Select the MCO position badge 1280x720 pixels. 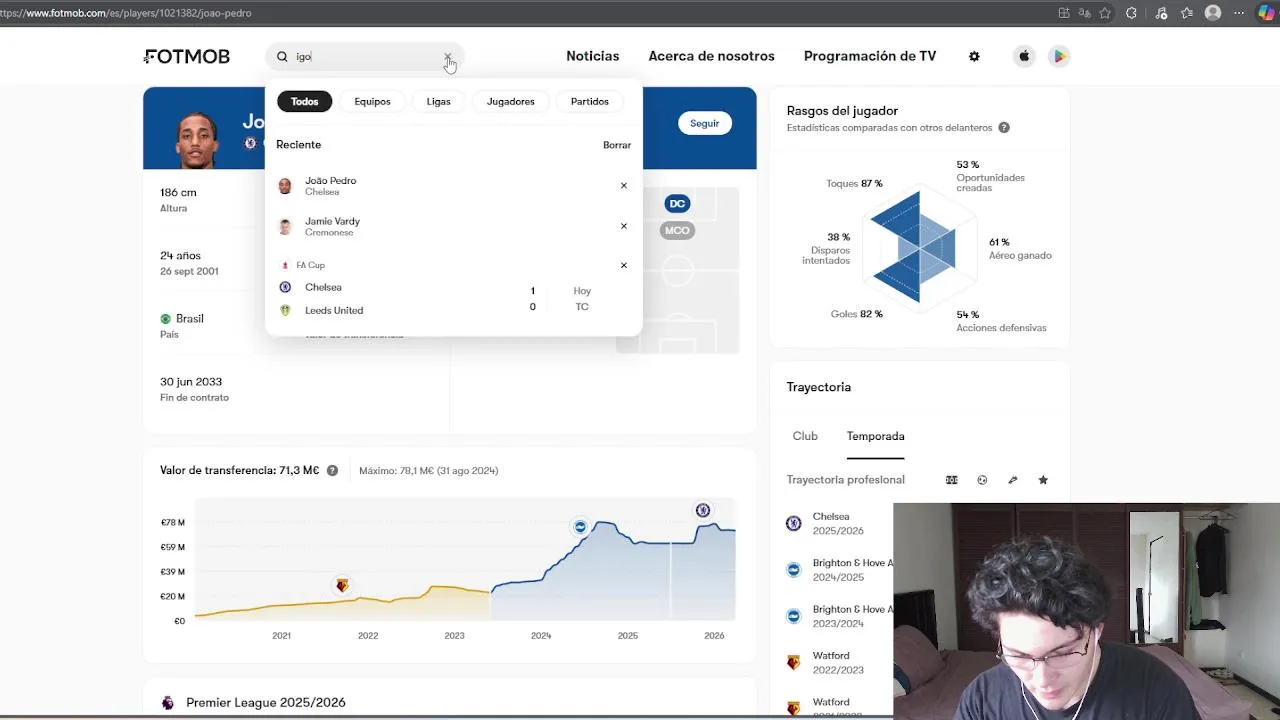(x=677, y=231)
